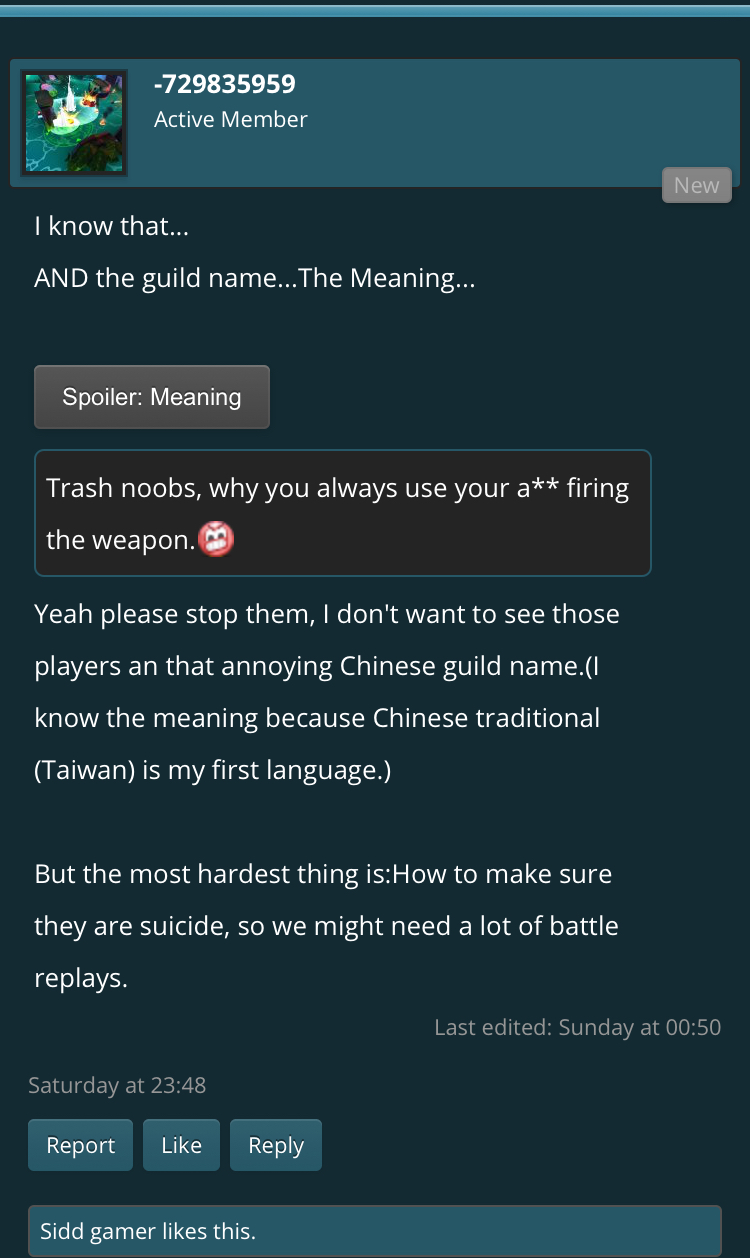Report this post

(x=81, y=1145)
